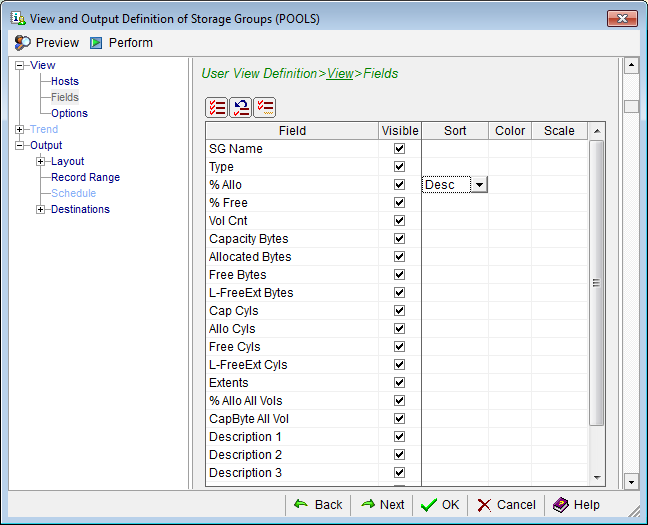The width and height of the screenshot is (648, 525).
Task: Expand the Destinations tree node
Action: tap(41, 209)
